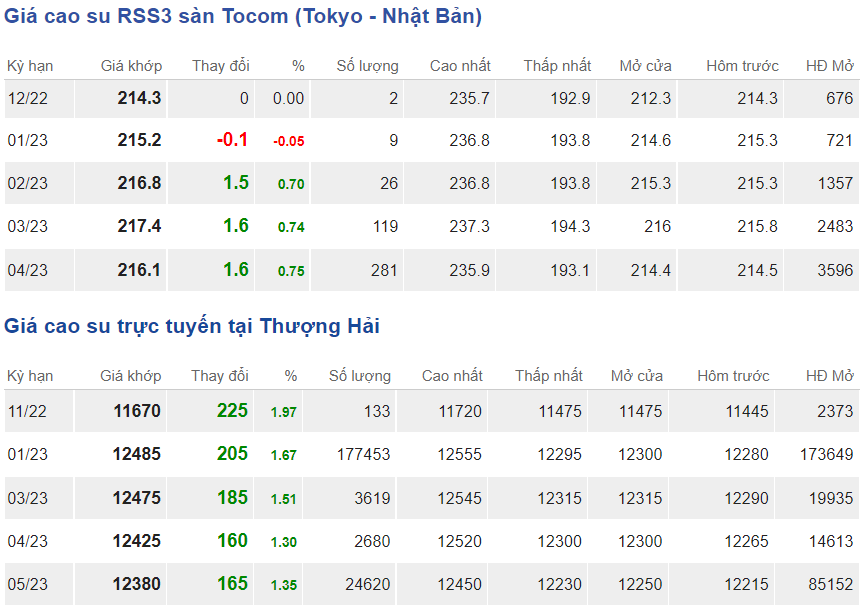The image size is (868, 609).
Task: Click the open interest value 3596
Action: coord(834,270)
